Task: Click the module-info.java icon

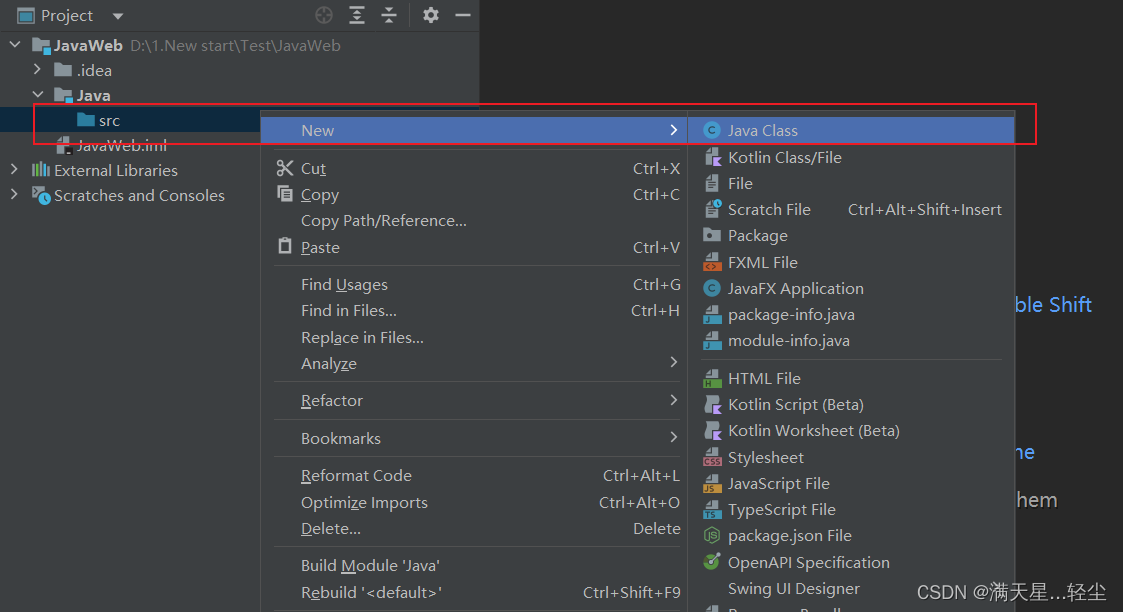Action: [712, 340]
